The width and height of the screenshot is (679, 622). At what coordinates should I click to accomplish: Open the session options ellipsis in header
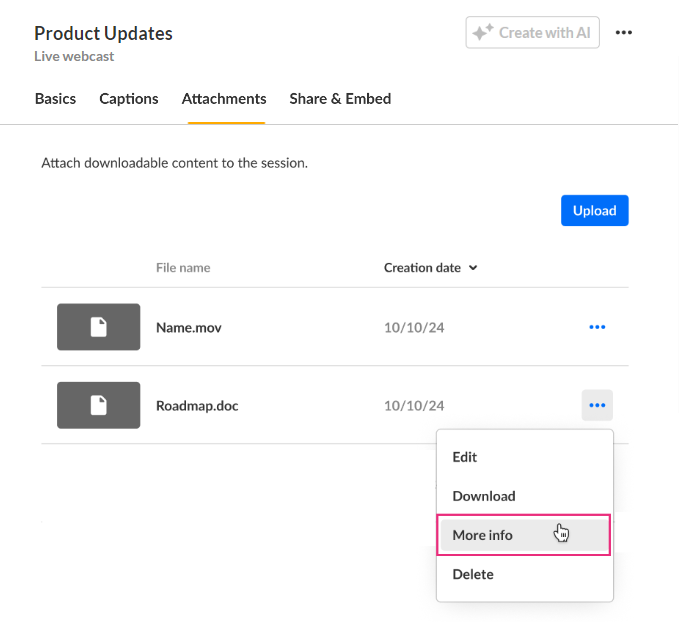click(x=624, y=33)
